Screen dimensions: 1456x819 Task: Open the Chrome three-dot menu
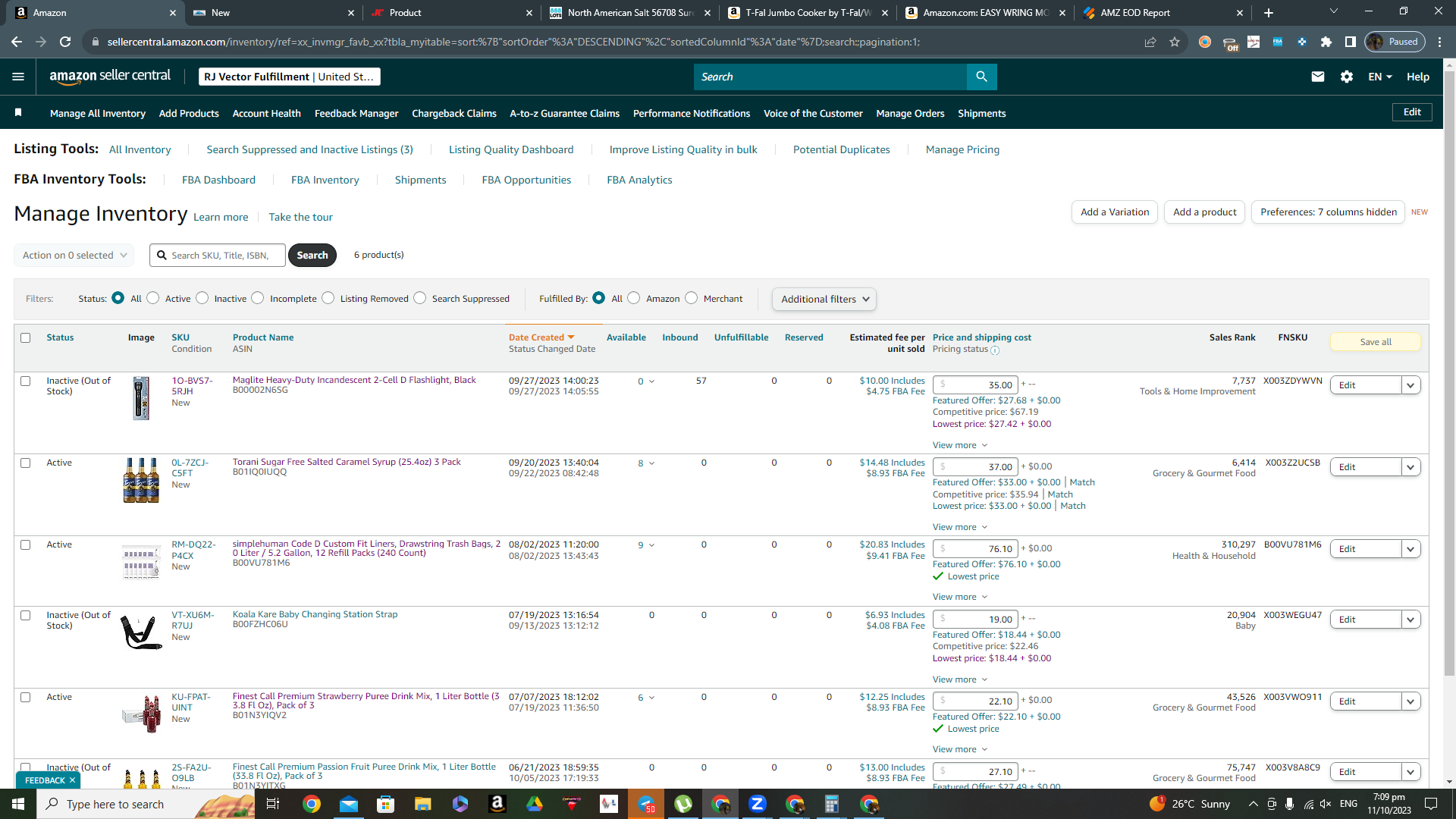(x=1440, y=42)
